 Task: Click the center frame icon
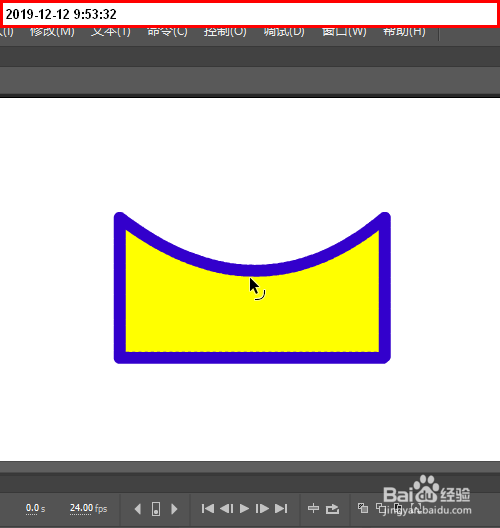coord(313,508)
